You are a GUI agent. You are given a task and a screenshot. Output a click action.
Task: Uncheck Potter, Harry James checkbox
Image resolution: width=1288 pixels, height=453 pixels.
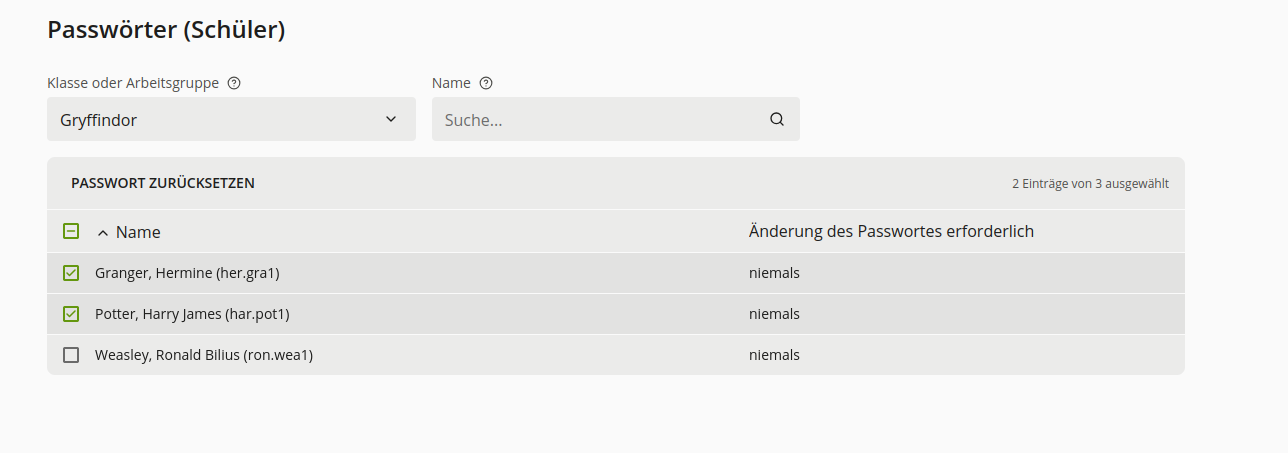tap(71, 314)
